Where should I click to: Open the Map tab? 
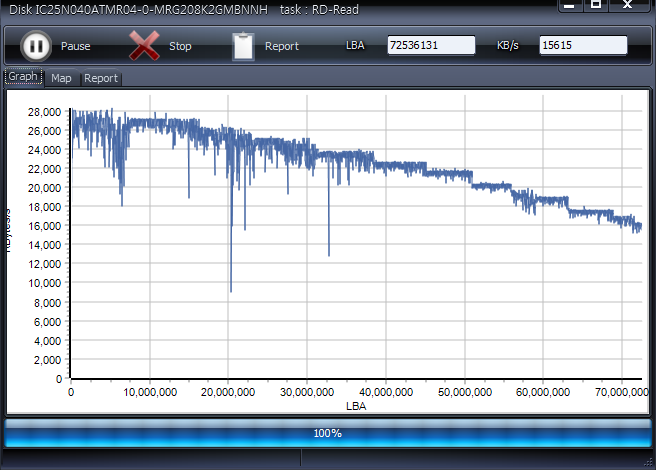[61, 78]
